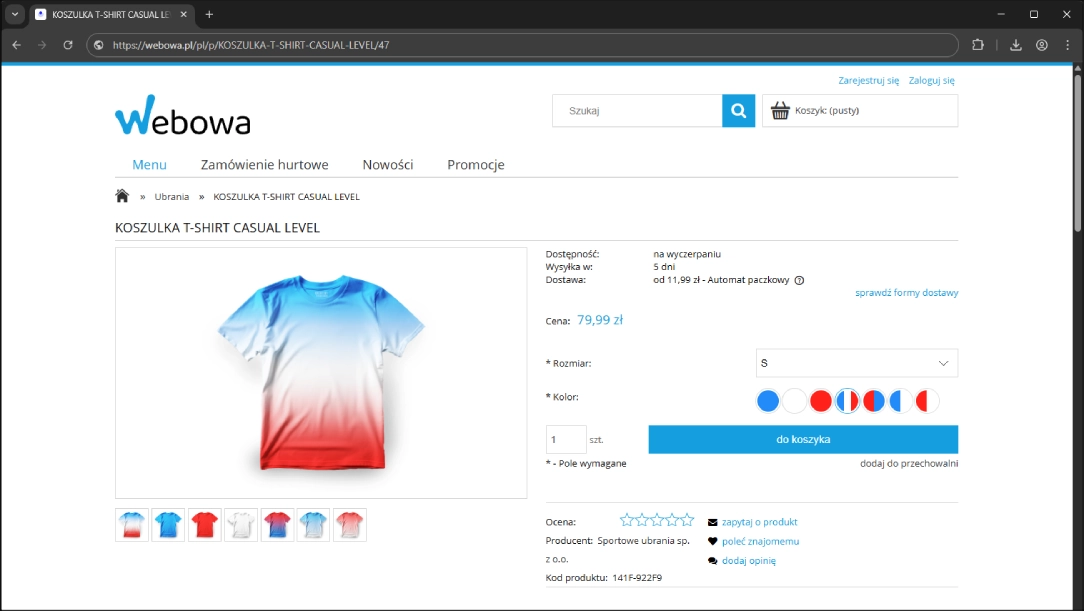Open browser extensions puzzle icon
The width and height of the screenshot is (1084, 611).
coord(978,45)
